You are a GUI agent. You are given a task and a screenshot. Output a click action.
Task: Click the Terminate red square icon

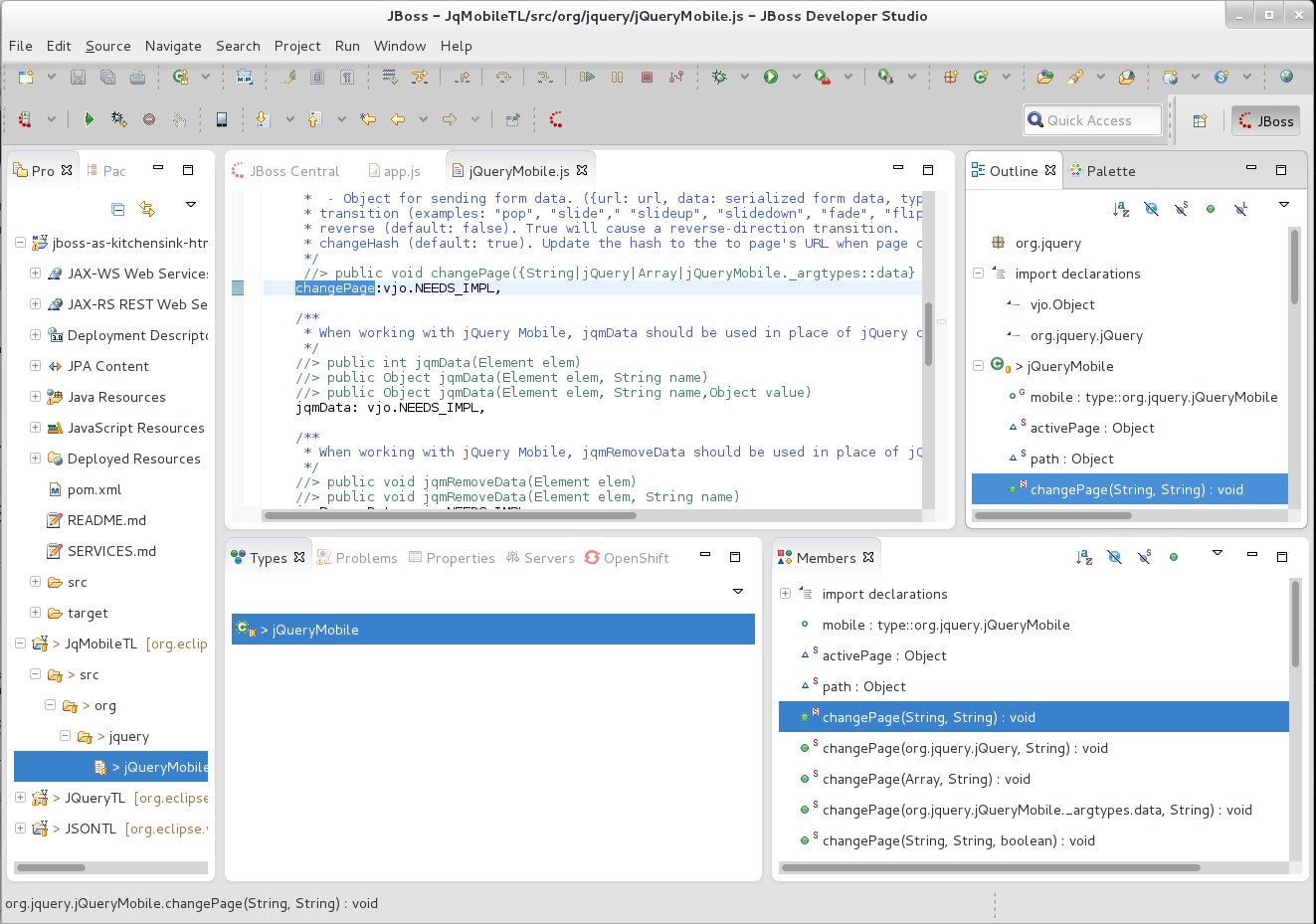tap(647, 77)
